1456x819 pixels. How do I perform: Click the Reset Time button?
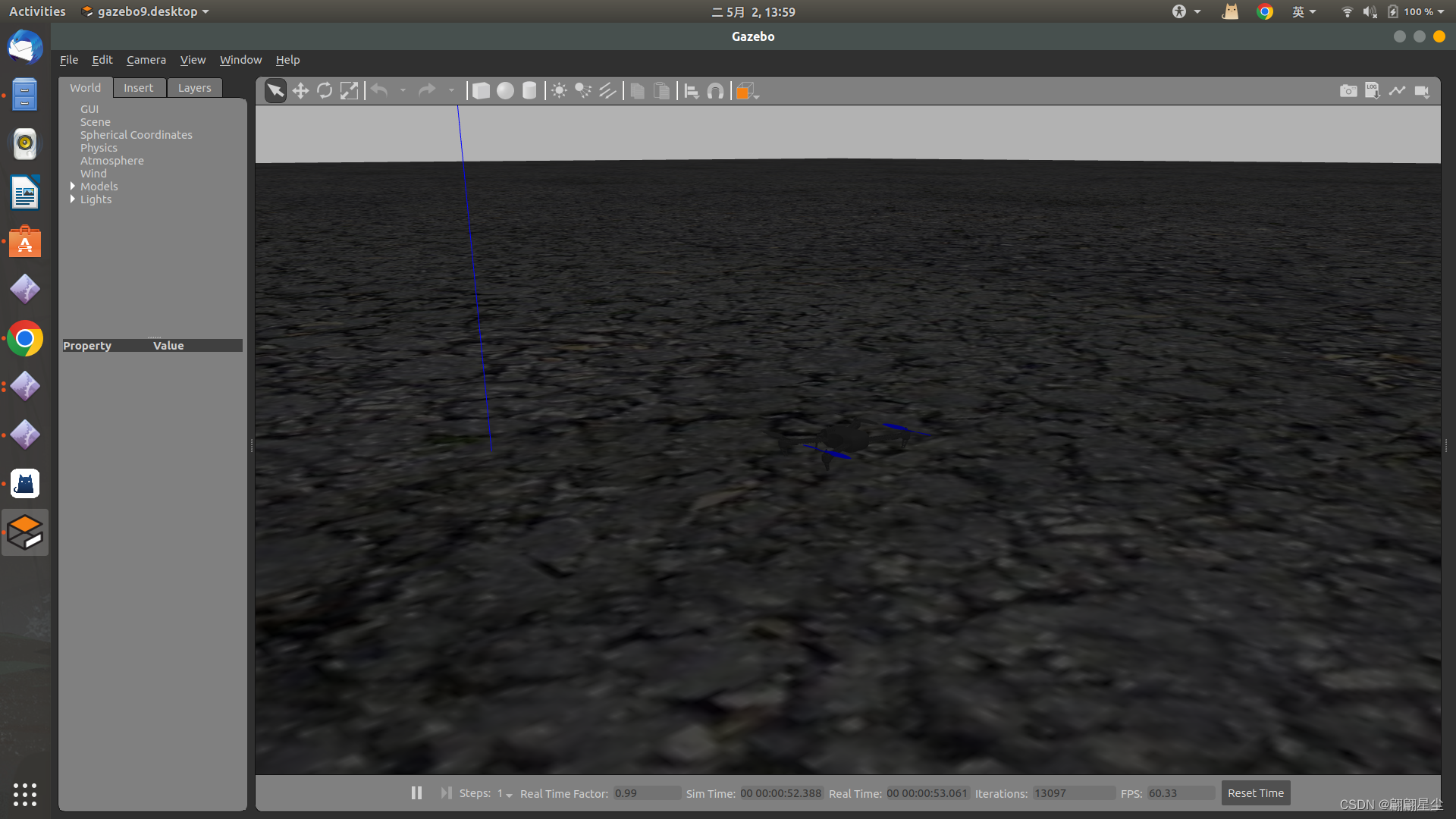1255,793
